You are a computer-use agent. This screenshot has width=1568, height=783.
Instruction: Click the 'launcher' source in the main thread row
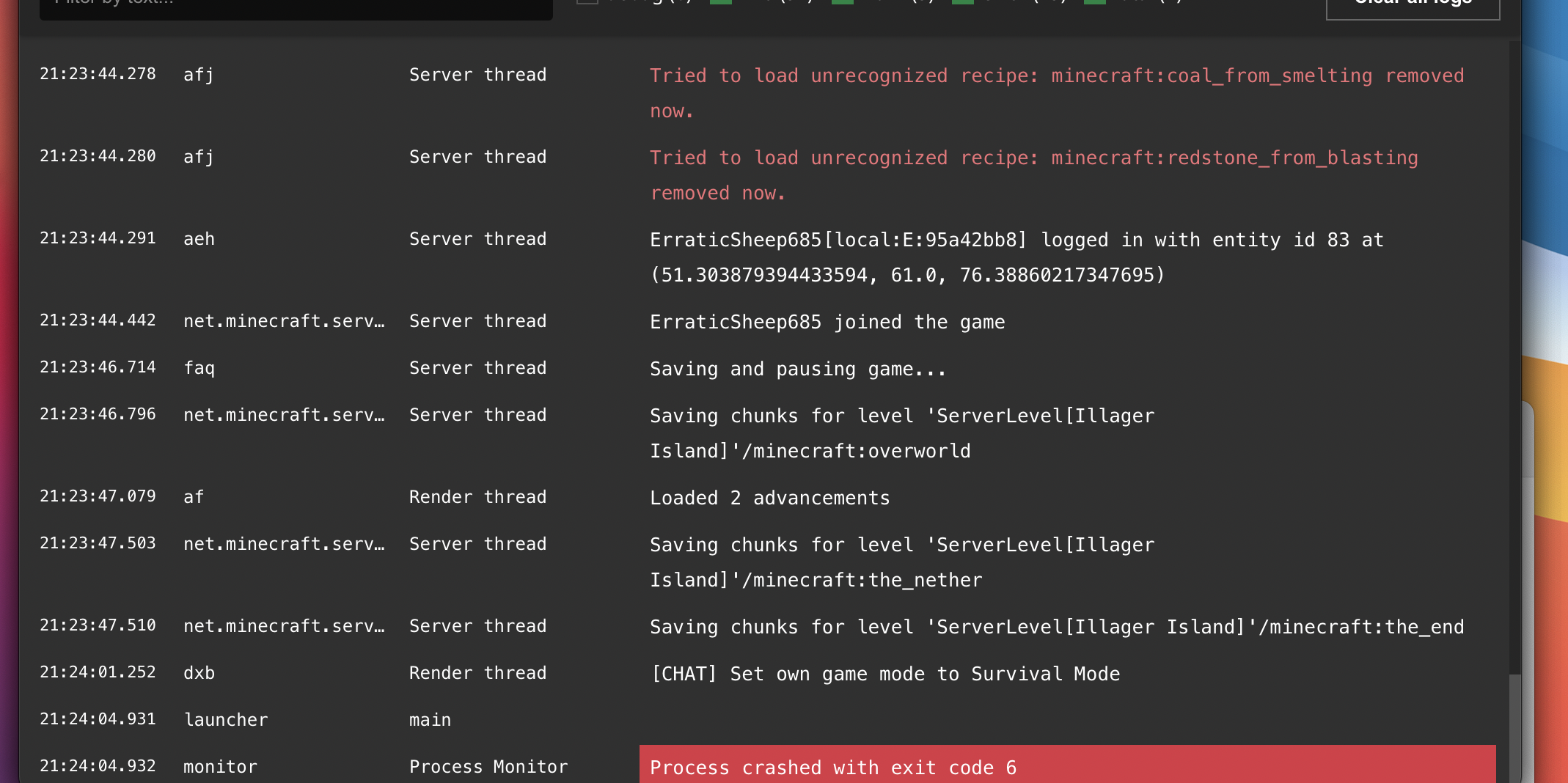point(226,720)
